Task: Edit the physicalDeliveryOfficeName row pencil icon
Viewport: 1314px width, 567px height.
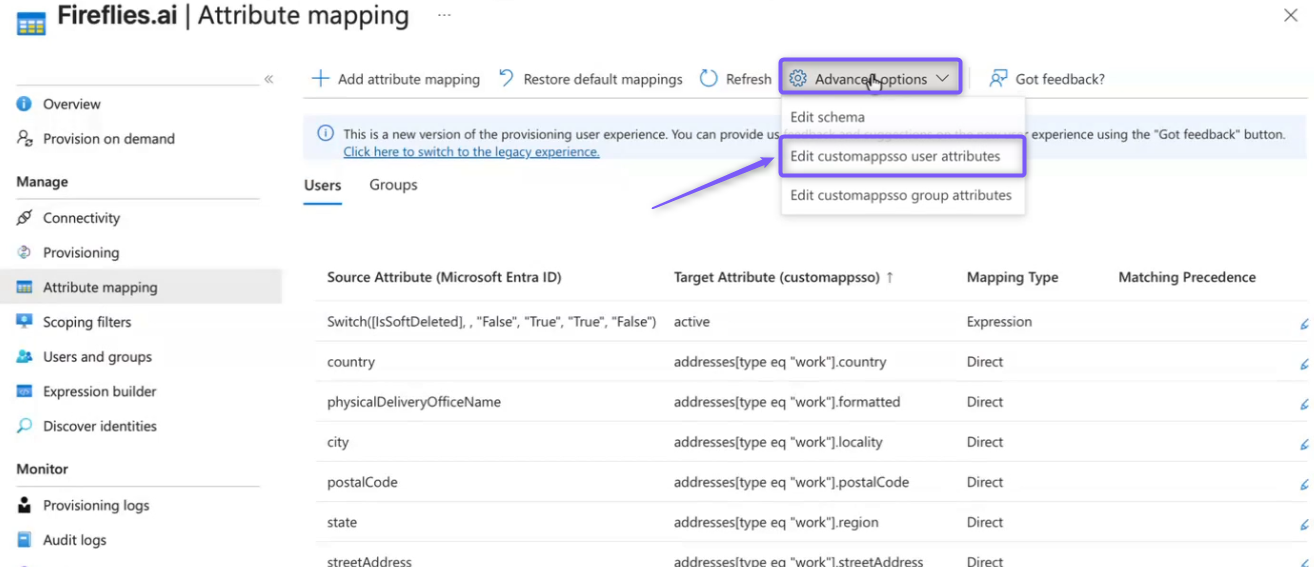Action: [x=1304, y=403]
